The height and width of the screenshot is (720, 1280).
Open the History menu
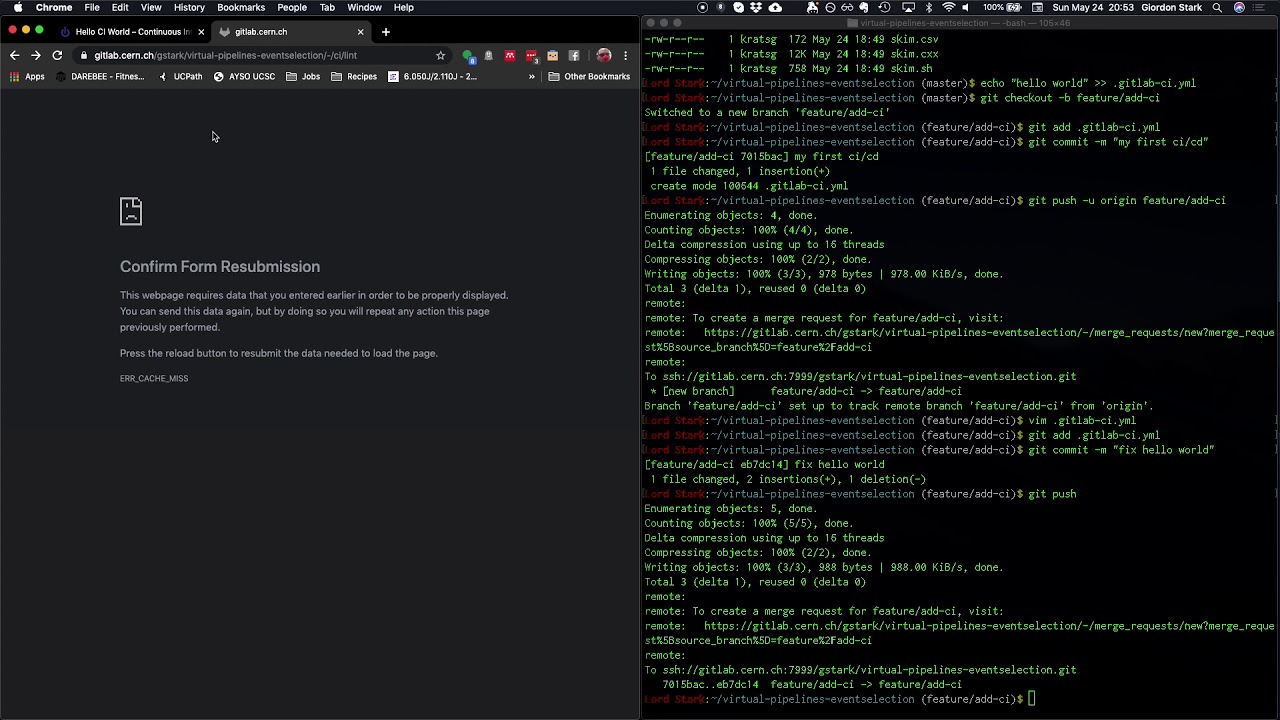(189, 7)
